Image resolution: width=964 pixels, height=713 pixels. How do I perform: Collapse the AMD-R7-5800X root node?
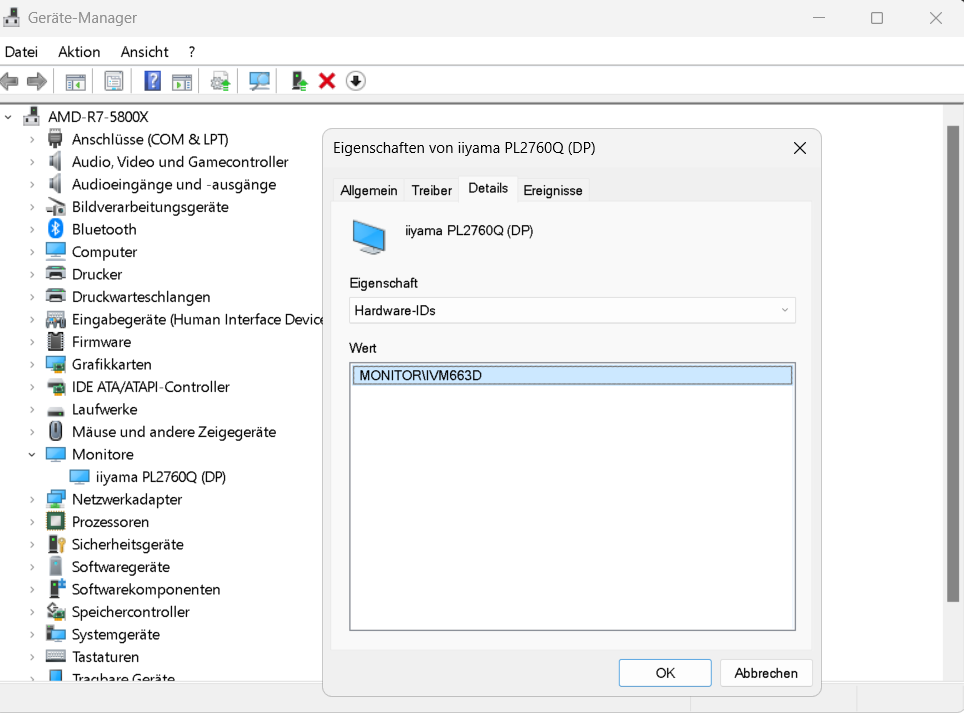click(x=8, y=117)
